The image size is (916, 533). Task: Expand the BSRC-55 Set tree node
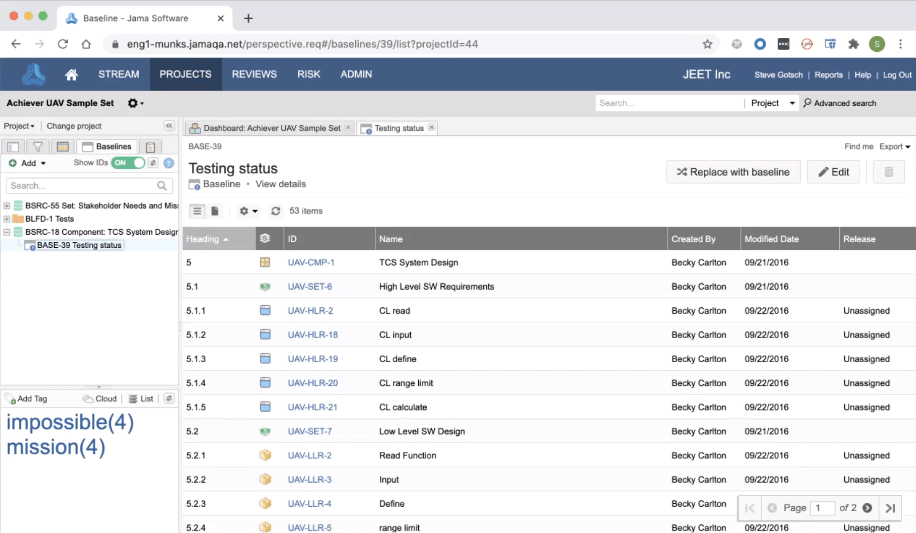coord(7,206)
